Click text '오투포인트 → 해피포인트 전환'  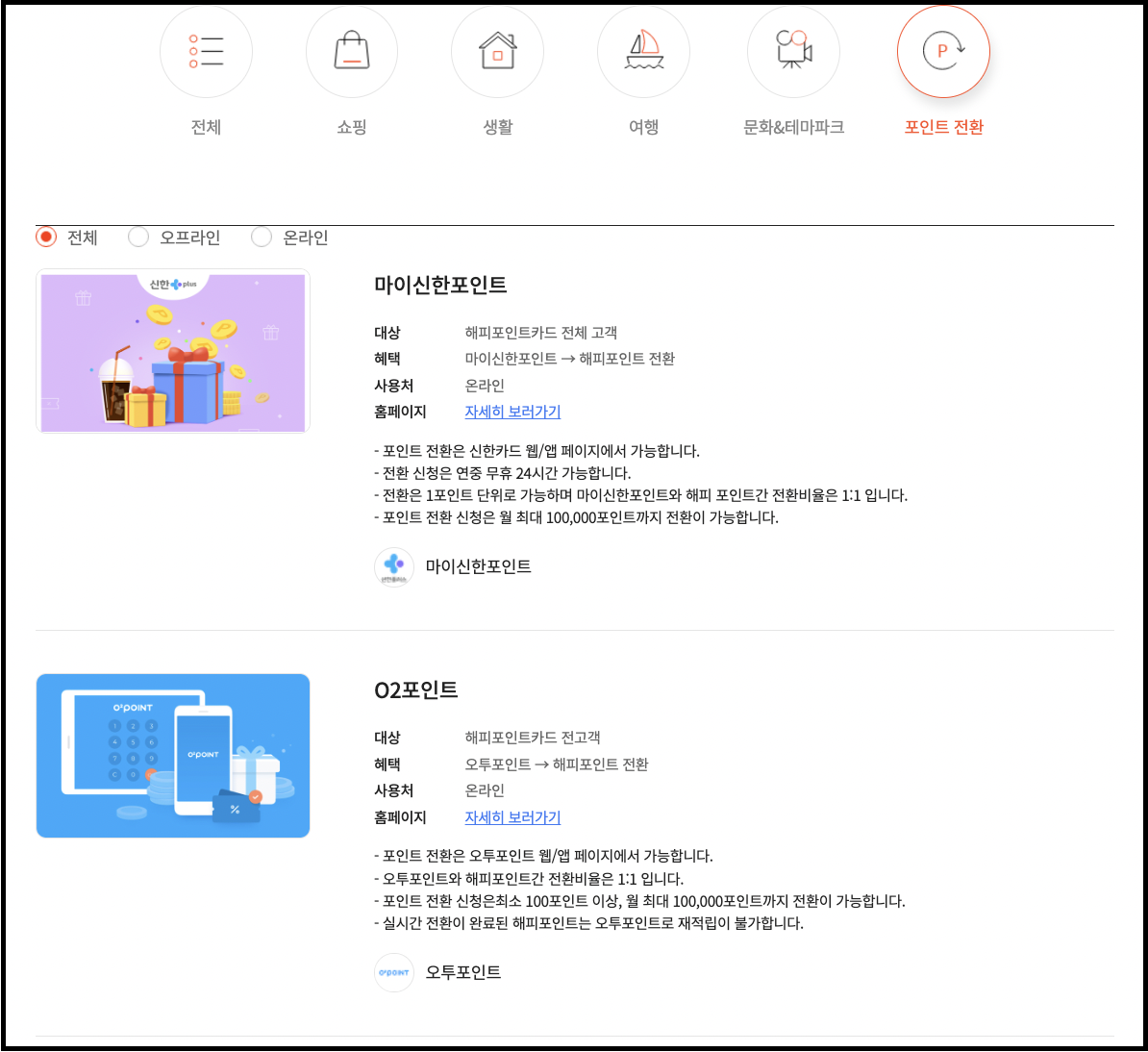(x=557, y=764)
